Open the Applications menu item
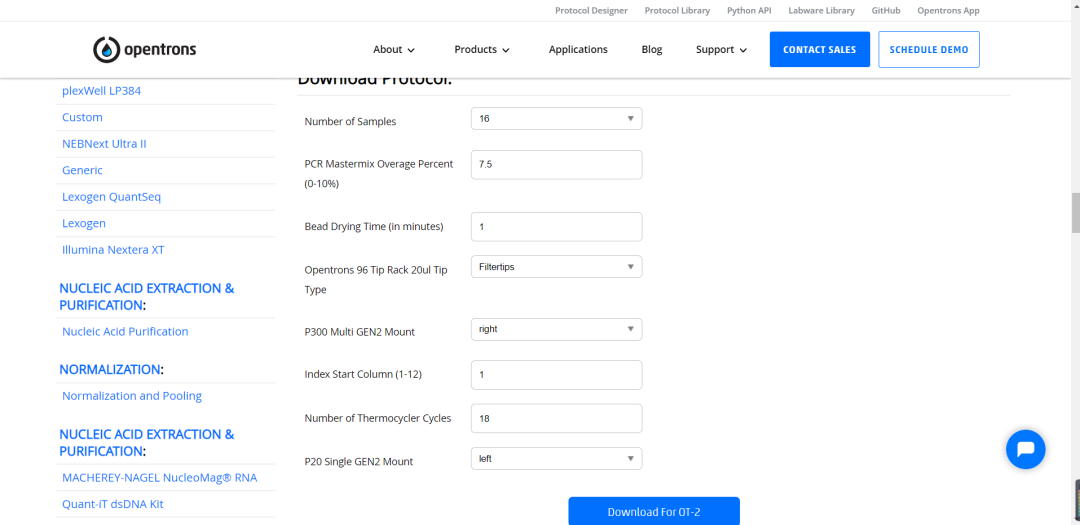 pyautogui.click(x=578, y=50)
